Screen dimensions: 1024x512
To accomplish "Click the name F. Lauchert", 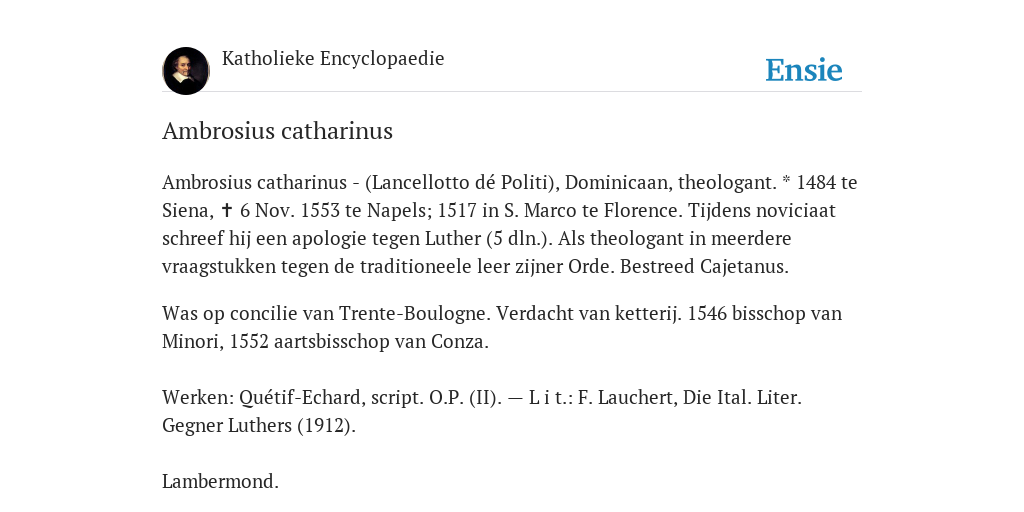I will 628,398.
